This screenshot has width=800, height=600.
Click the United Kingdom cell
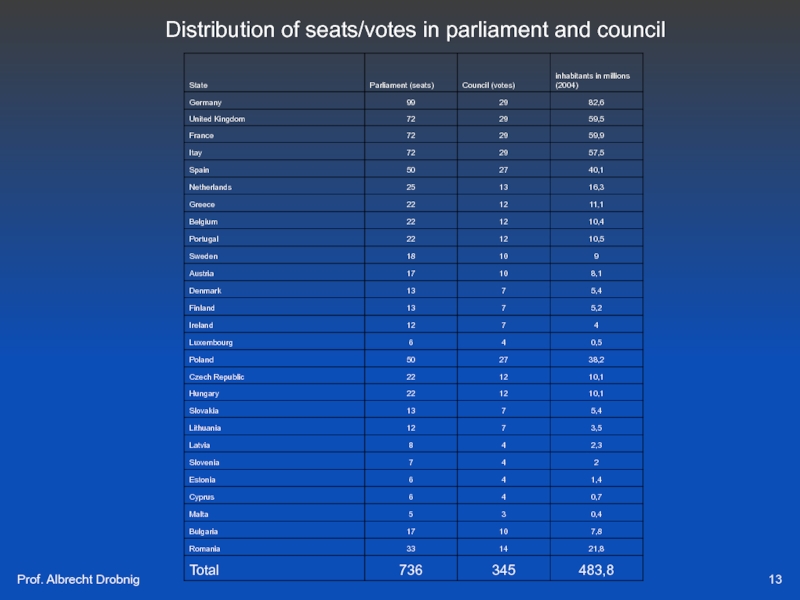pyautogui.click(x=217, y=119)
